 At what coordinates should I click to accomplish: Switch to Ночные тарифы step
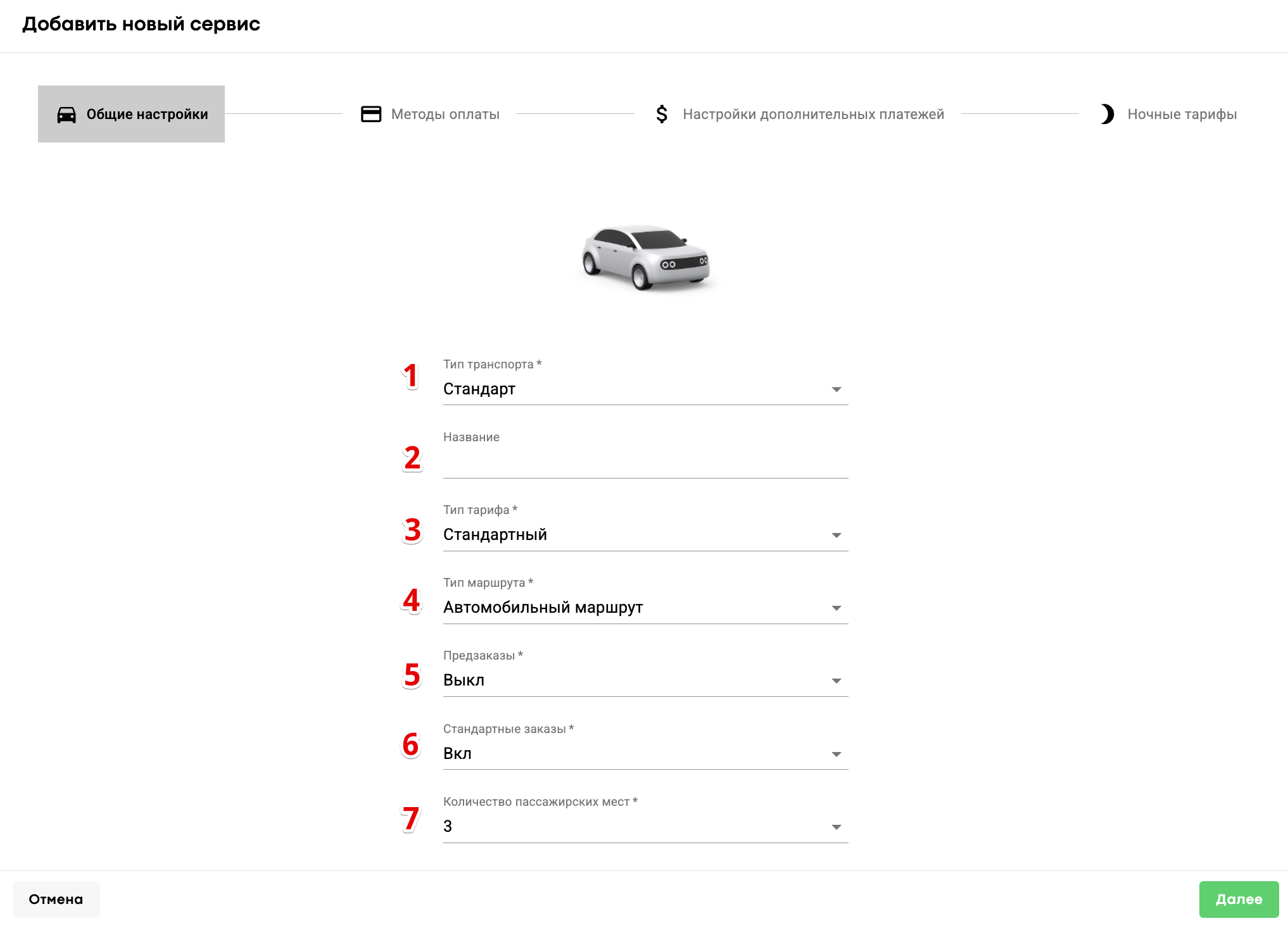click(x=1182, y=114)
